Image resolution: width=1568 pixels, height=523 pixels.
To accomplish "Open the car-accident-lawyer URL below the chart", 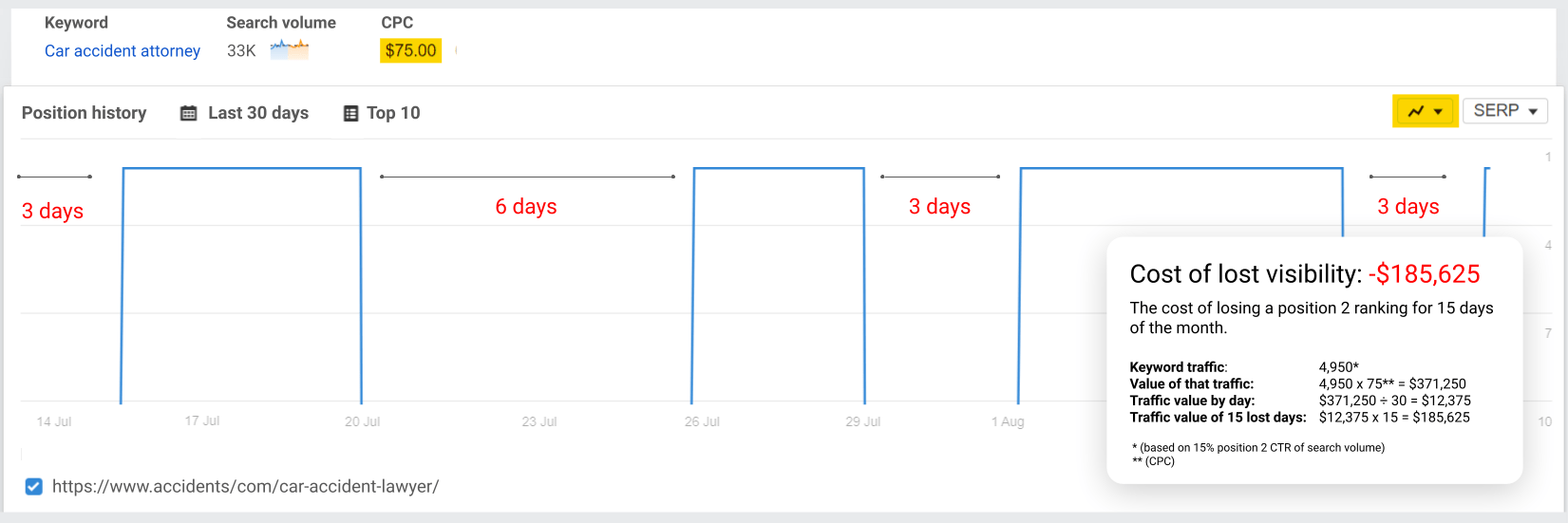I will click(x=245, y=487).
